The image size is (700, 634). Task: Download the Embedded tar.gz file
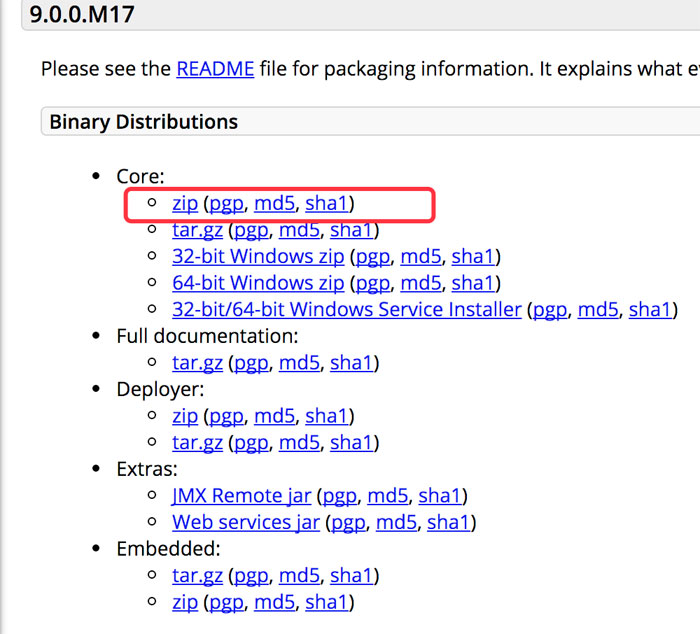point(197,575)
